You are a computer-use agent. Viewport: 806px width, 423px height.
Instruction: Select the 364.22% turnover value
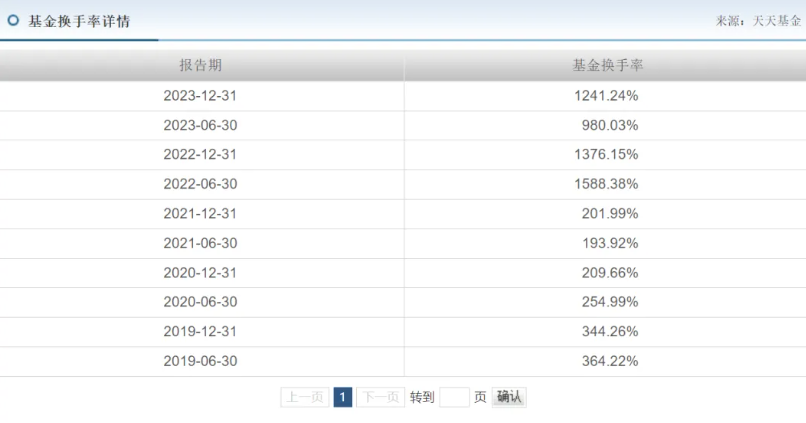[x=610, y=361]
